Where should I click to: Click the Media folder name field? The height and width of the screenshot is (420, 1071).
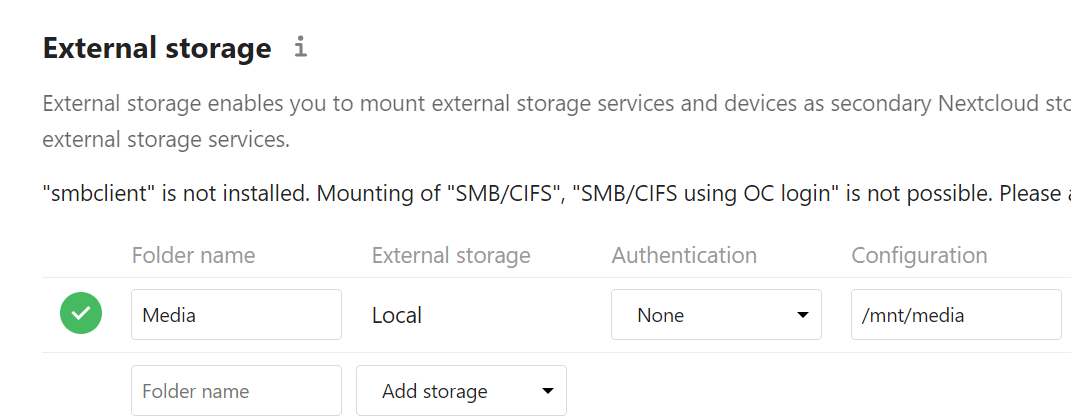pyautogui.click(x=236, y=315)
